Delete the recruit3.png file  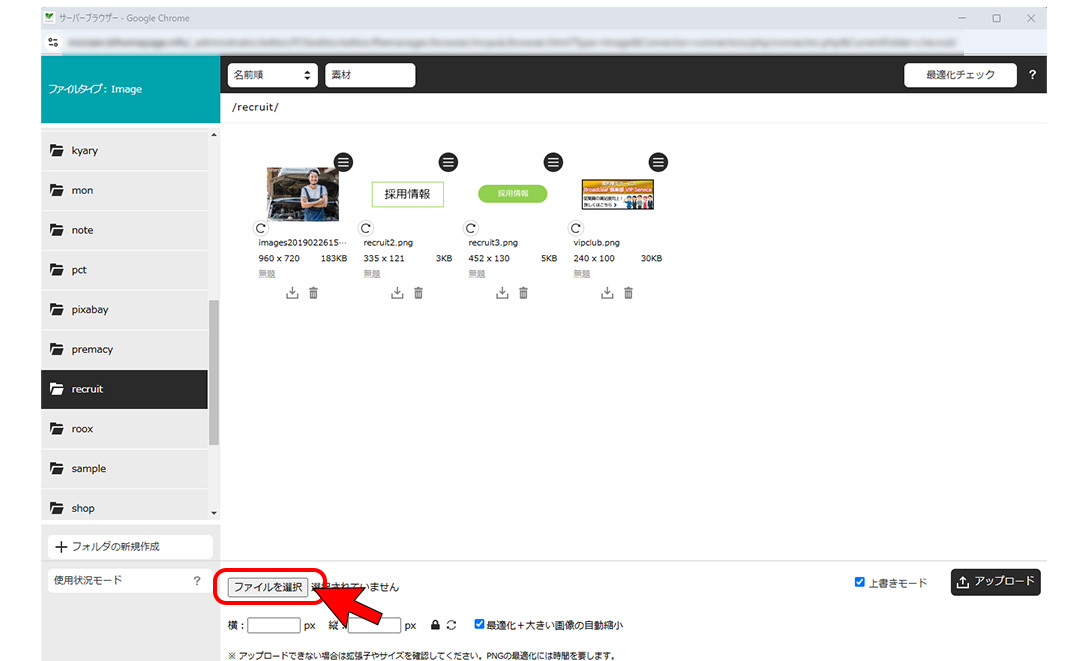coord(523,293)
